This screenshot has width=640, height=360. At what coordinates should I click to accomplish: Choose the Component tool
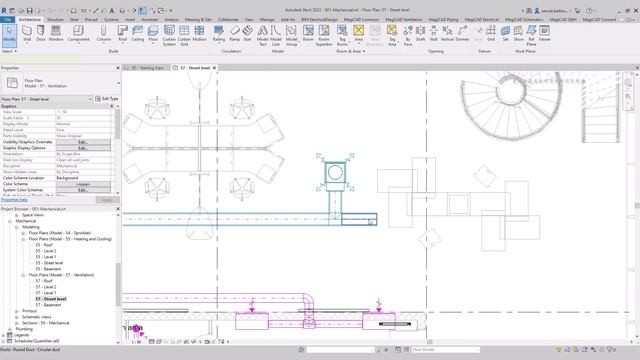[78, 33]
